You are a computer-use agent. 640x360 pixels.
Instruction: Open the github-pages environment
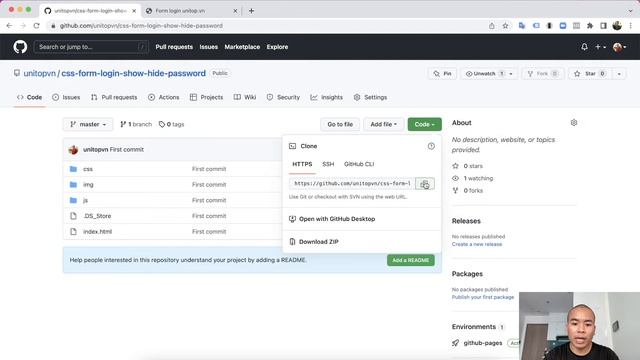pos(483,343)
